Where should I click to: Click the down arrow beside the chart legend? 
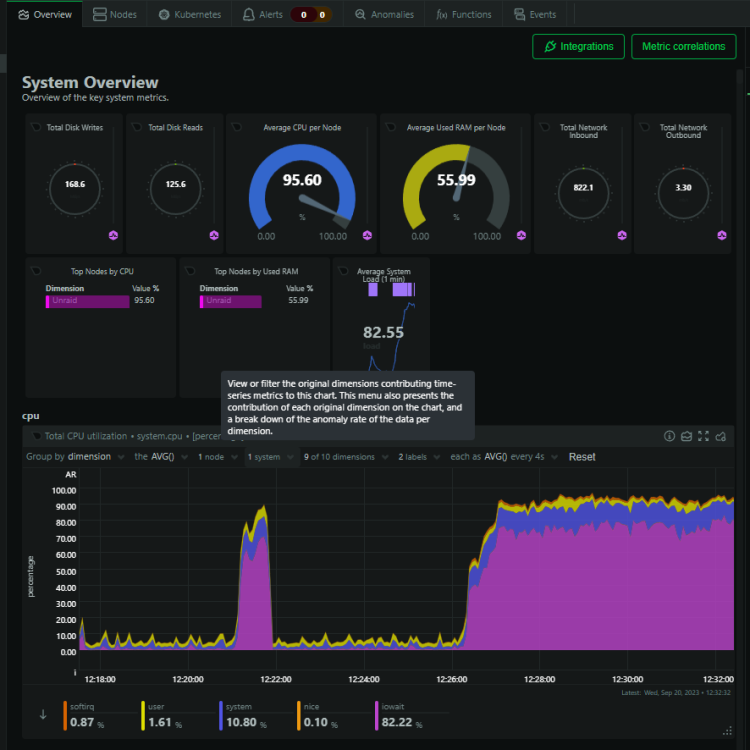click(x=43, y=714)
